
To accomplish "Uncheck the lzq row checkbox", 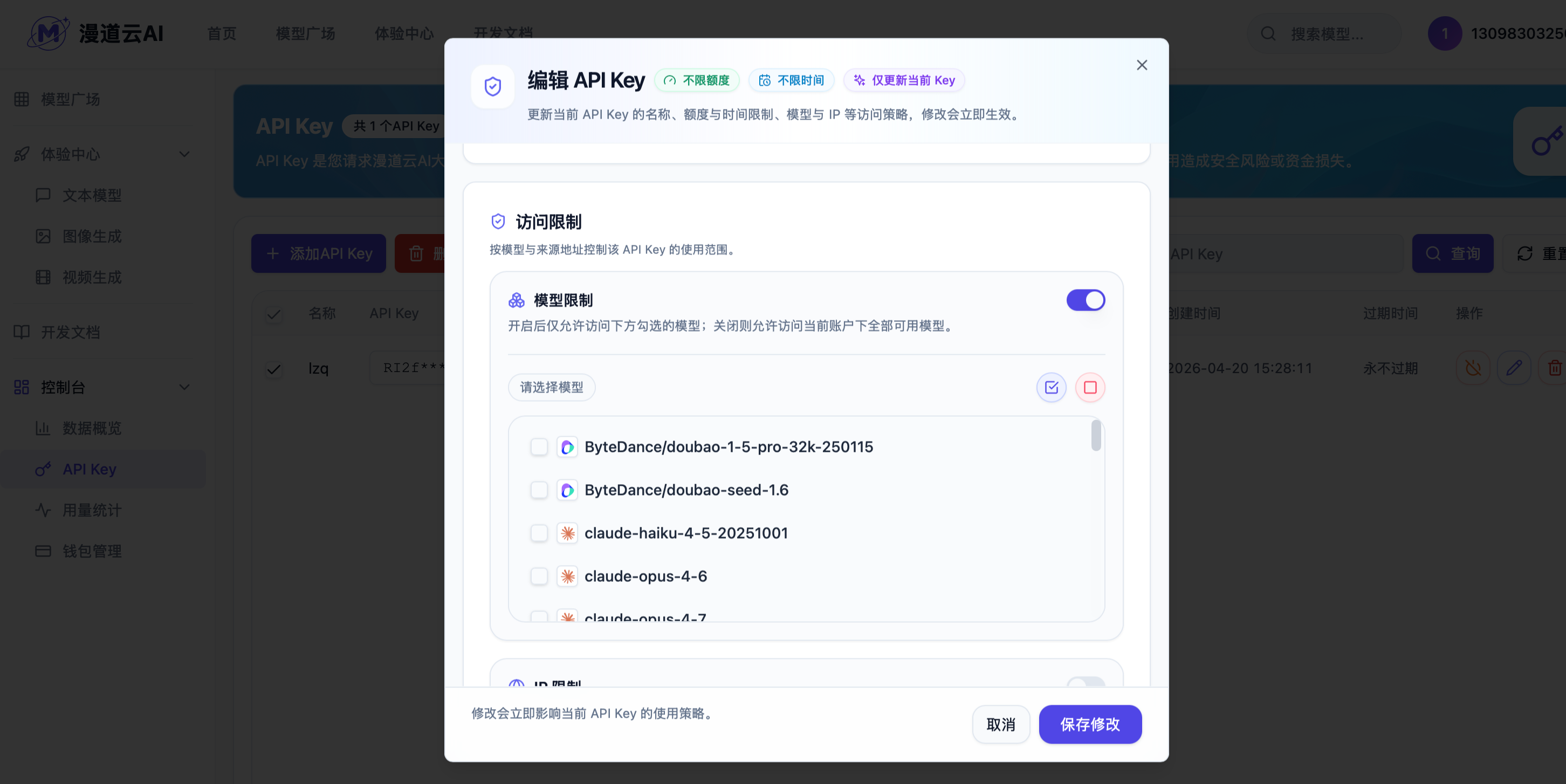I will click(x=273, y=369).
